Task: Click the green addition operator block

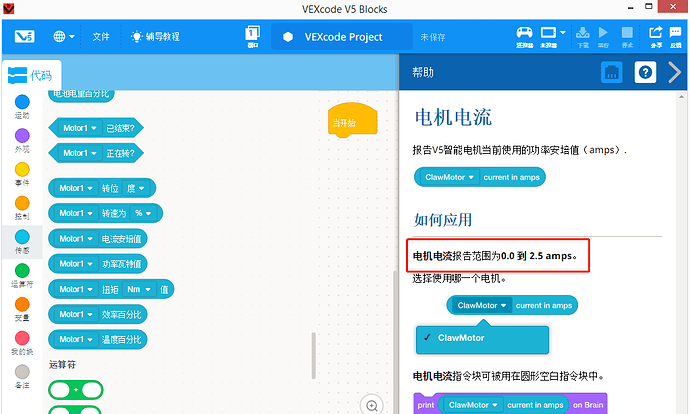Action: pos(76,390)
